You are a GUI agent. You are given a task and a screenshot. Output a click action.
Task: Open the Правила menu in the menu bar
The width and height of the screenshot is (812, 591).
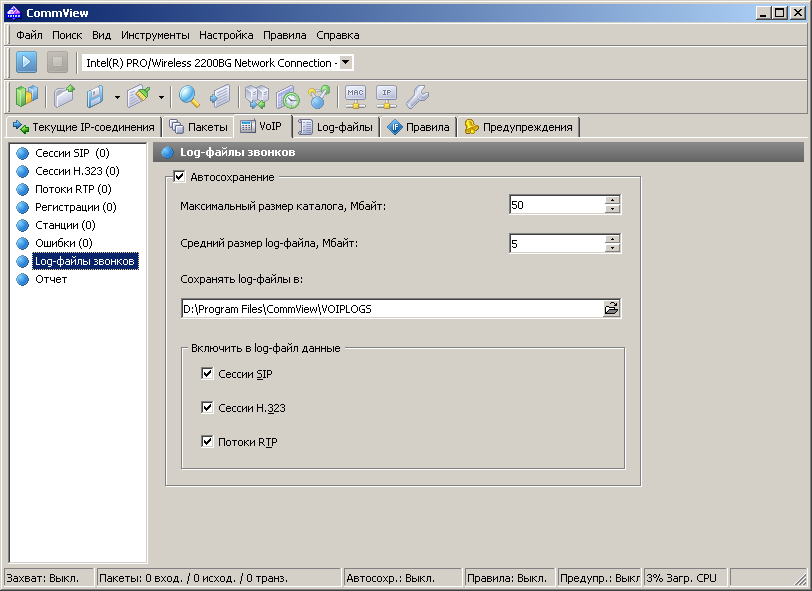tap(285, 35)
